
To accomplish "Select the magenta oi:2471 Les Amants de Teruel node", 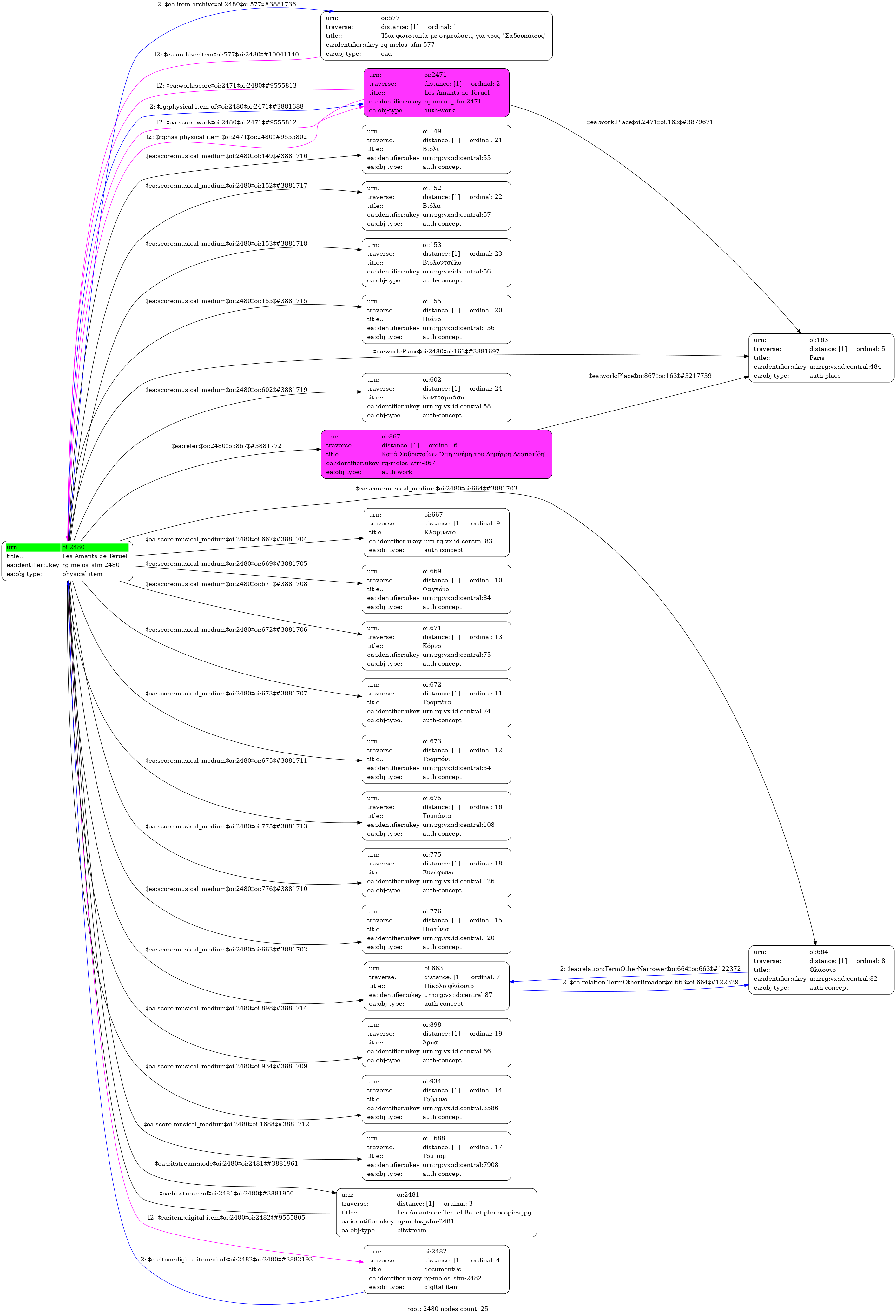I will coord(436,93).
